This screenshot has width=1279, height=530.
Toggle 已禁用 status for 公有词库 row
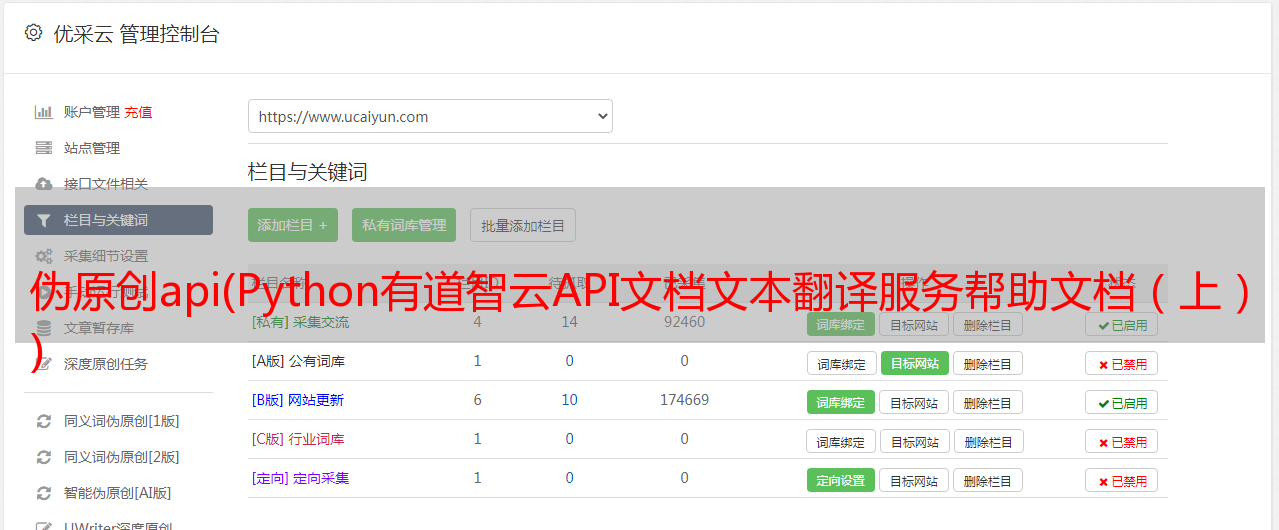(1121, 364)
